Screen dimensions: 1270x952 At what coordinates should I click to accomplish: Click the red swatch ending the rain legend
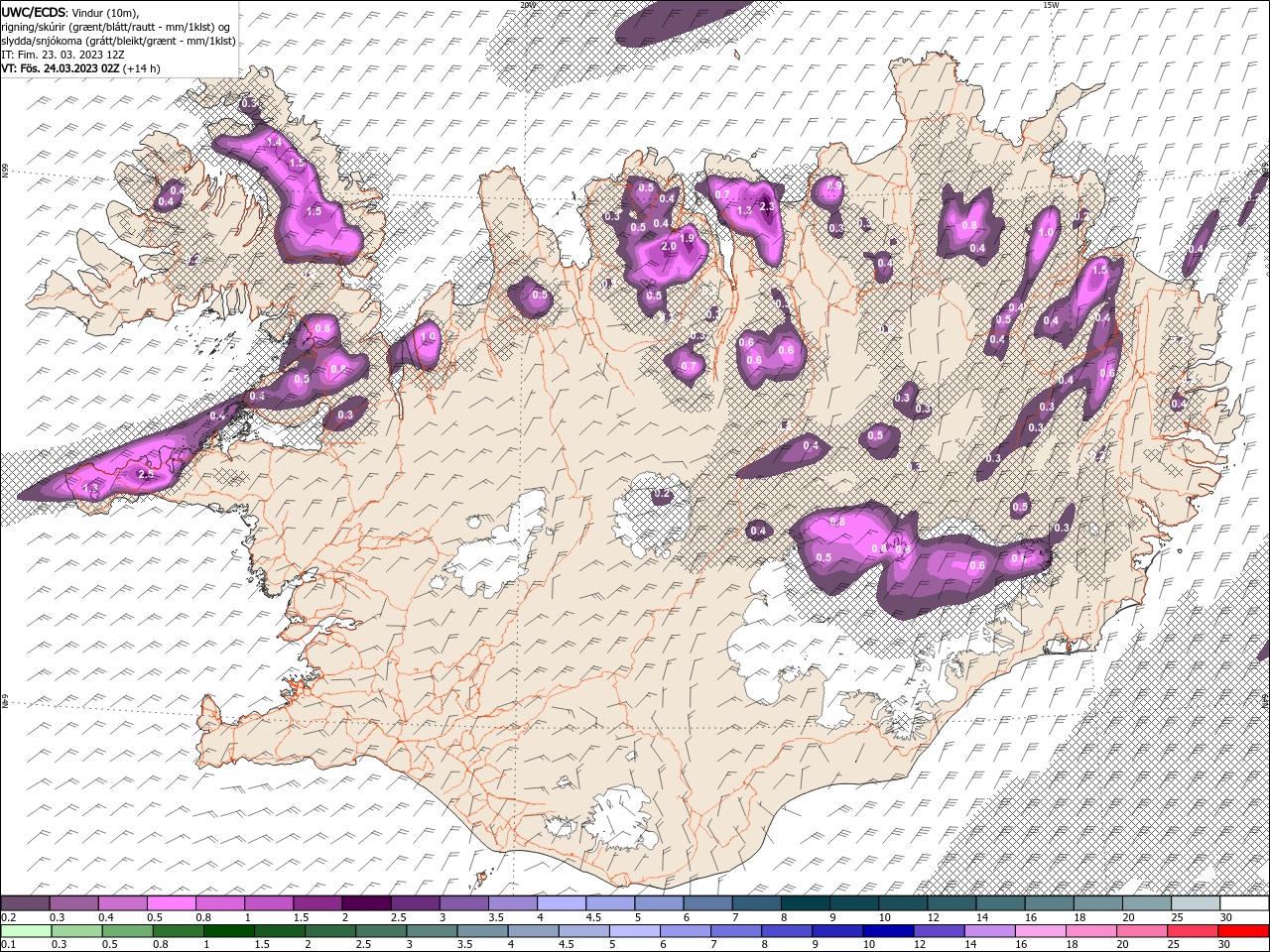(x=1244, y=931)
